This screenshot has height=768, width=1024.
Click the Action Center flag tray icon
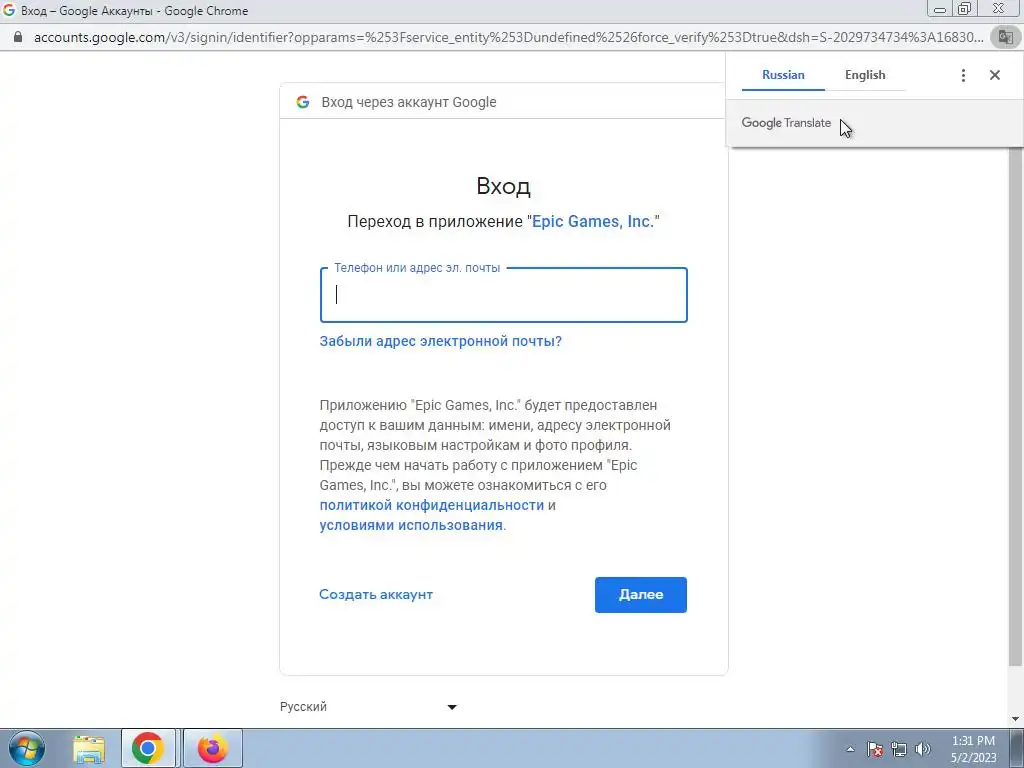click(875, 749)
